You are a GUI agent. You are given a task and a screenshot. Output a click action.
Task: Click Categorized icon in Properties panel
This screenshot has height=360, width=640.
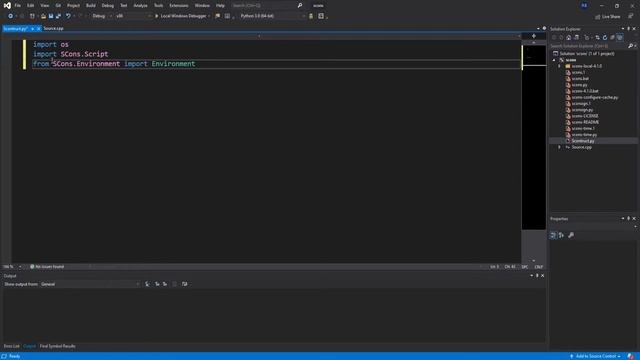[x=553, y=235]
